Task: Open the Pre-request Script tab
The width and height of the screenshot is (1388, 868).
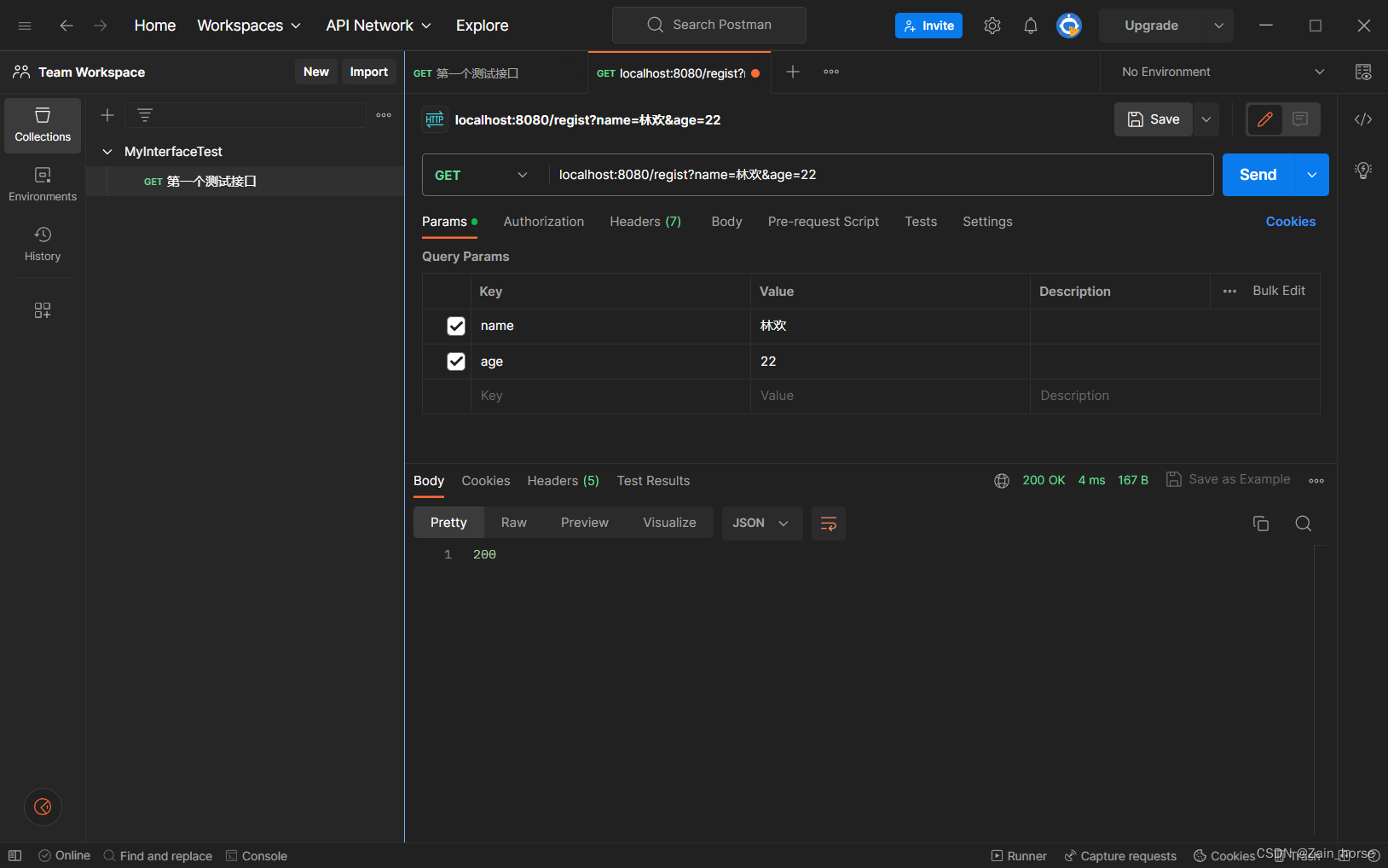Action: pyautogui.click(x=824, y=222)
